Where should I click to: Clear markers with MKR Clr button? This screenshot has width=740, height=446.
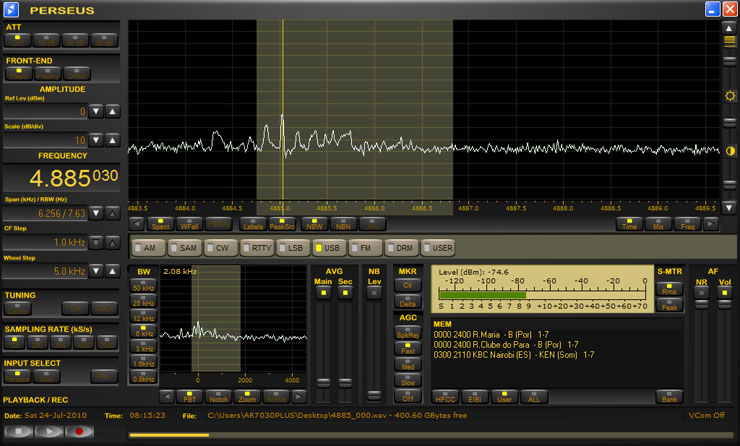coord(408,285)
